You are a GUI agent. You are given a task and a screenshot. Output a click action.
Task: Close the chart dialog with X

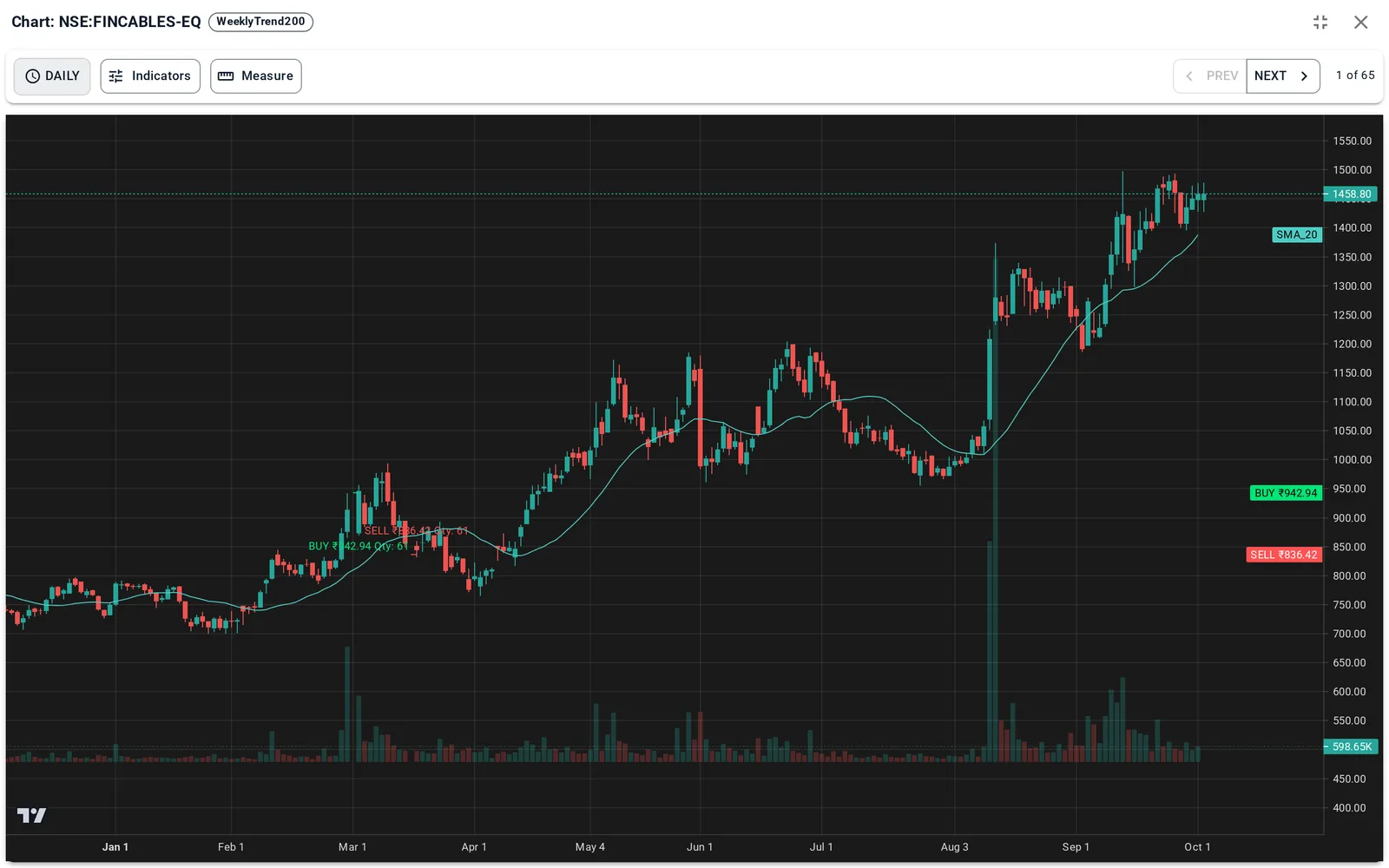[1361, 23]
